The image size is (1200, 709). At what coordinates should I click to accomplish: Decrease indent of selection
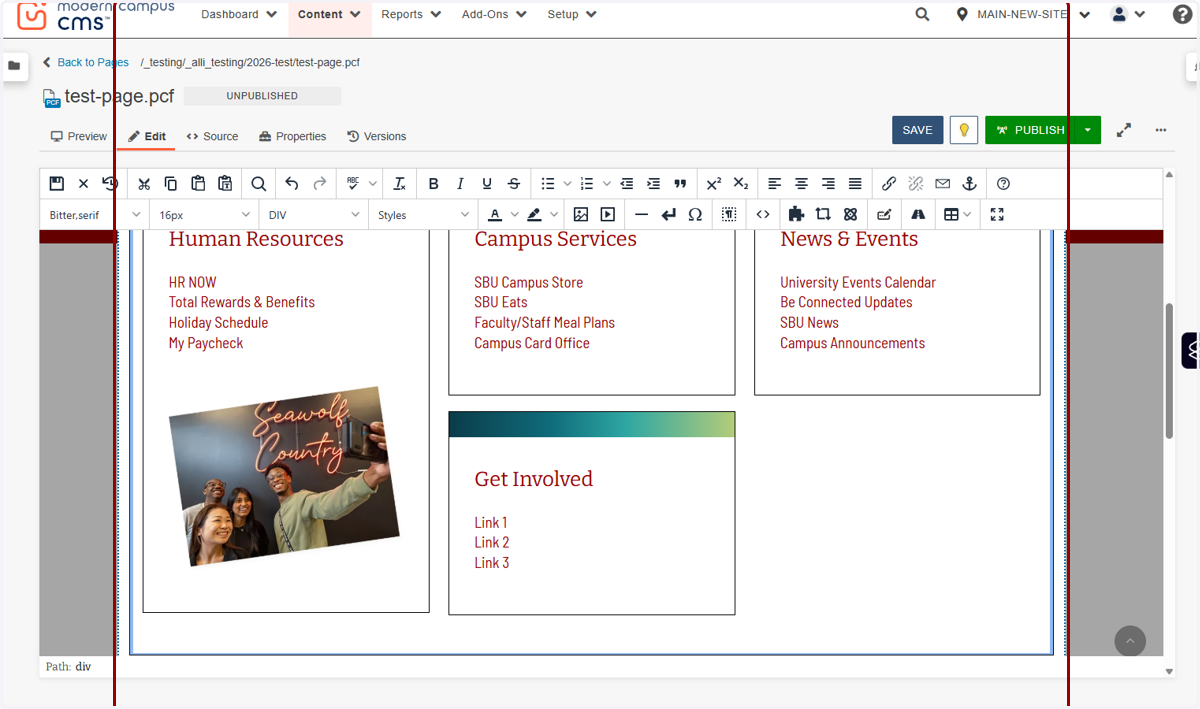(627, 184)
